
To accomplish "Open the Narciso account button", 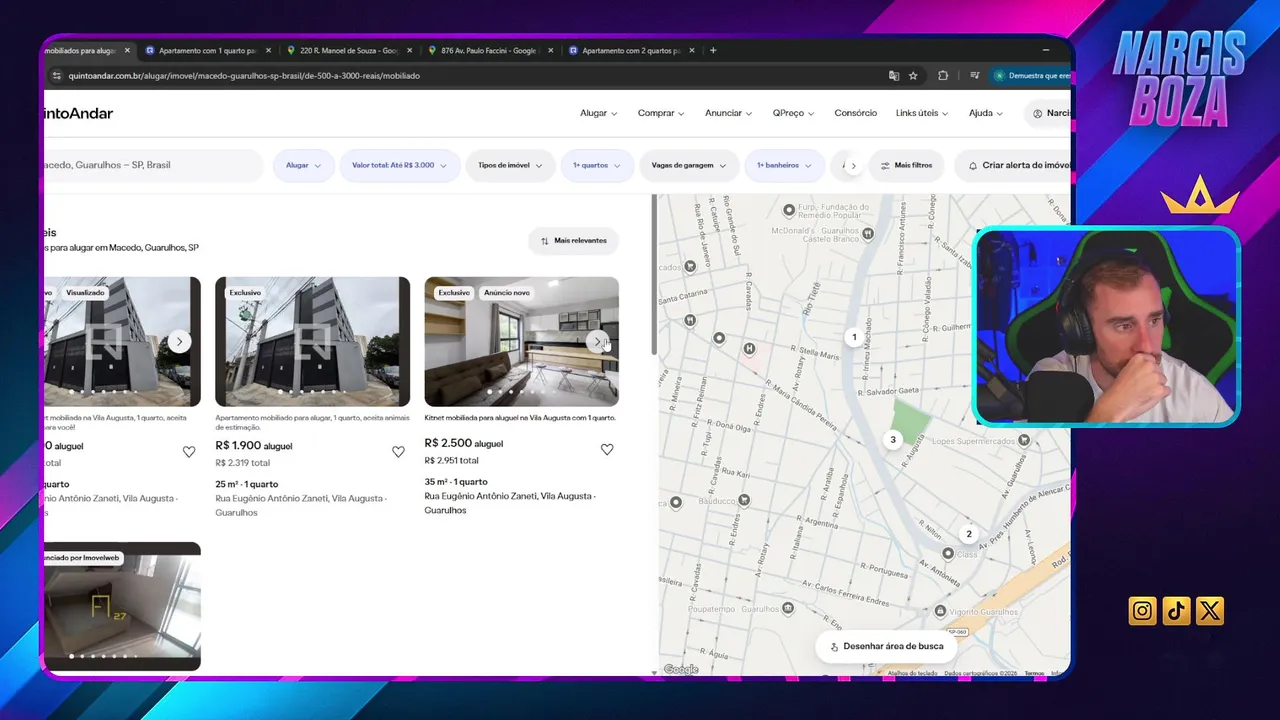I will 1049,113.
